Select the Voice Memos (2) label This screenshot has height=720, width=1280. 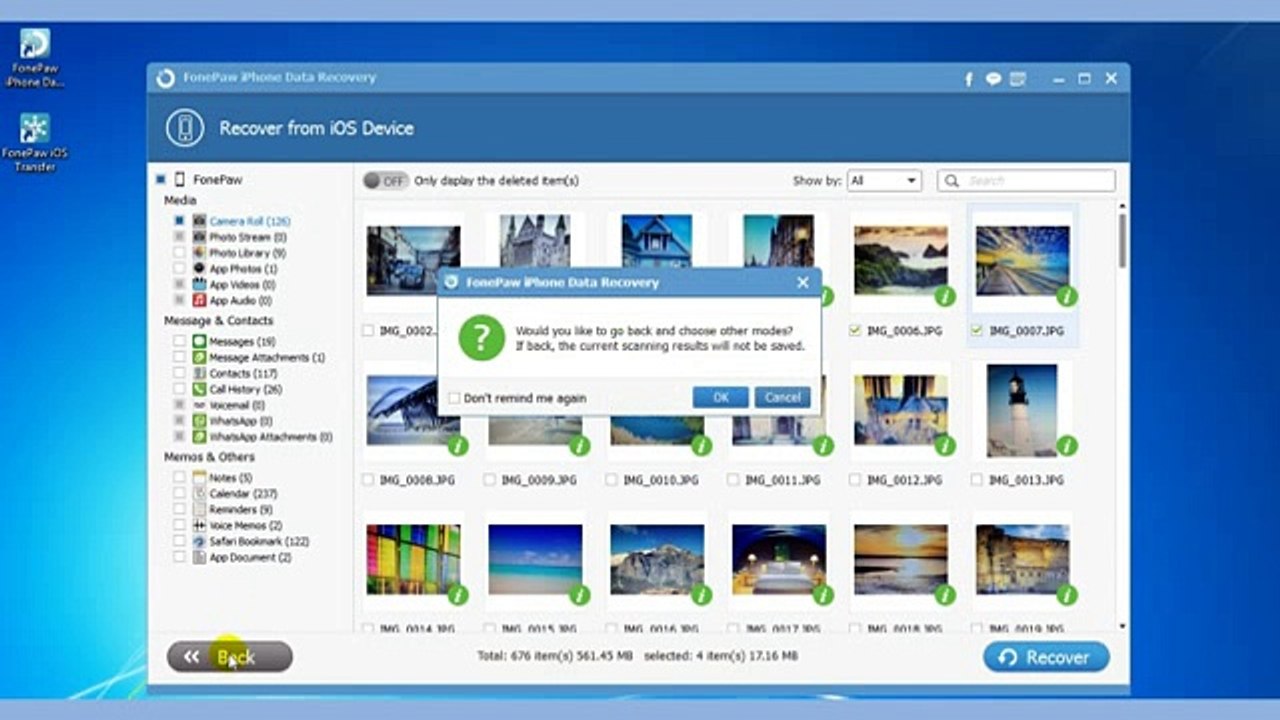pyautogui.click(x=246, y=525)
